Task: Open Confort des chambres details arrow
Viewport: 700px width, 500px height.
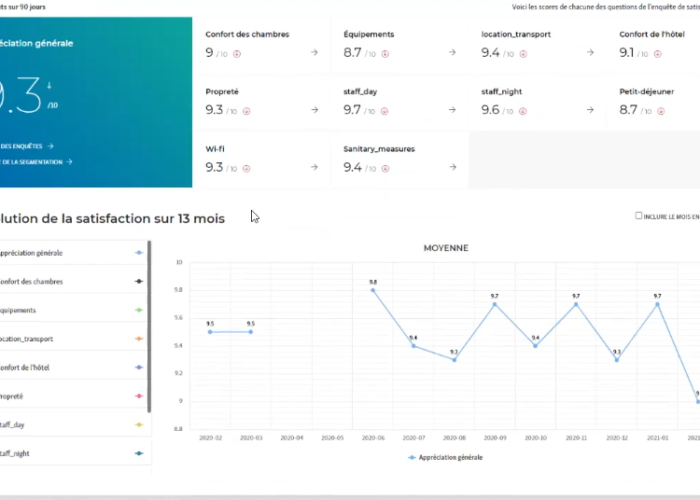Action: [x=314, y=53]
